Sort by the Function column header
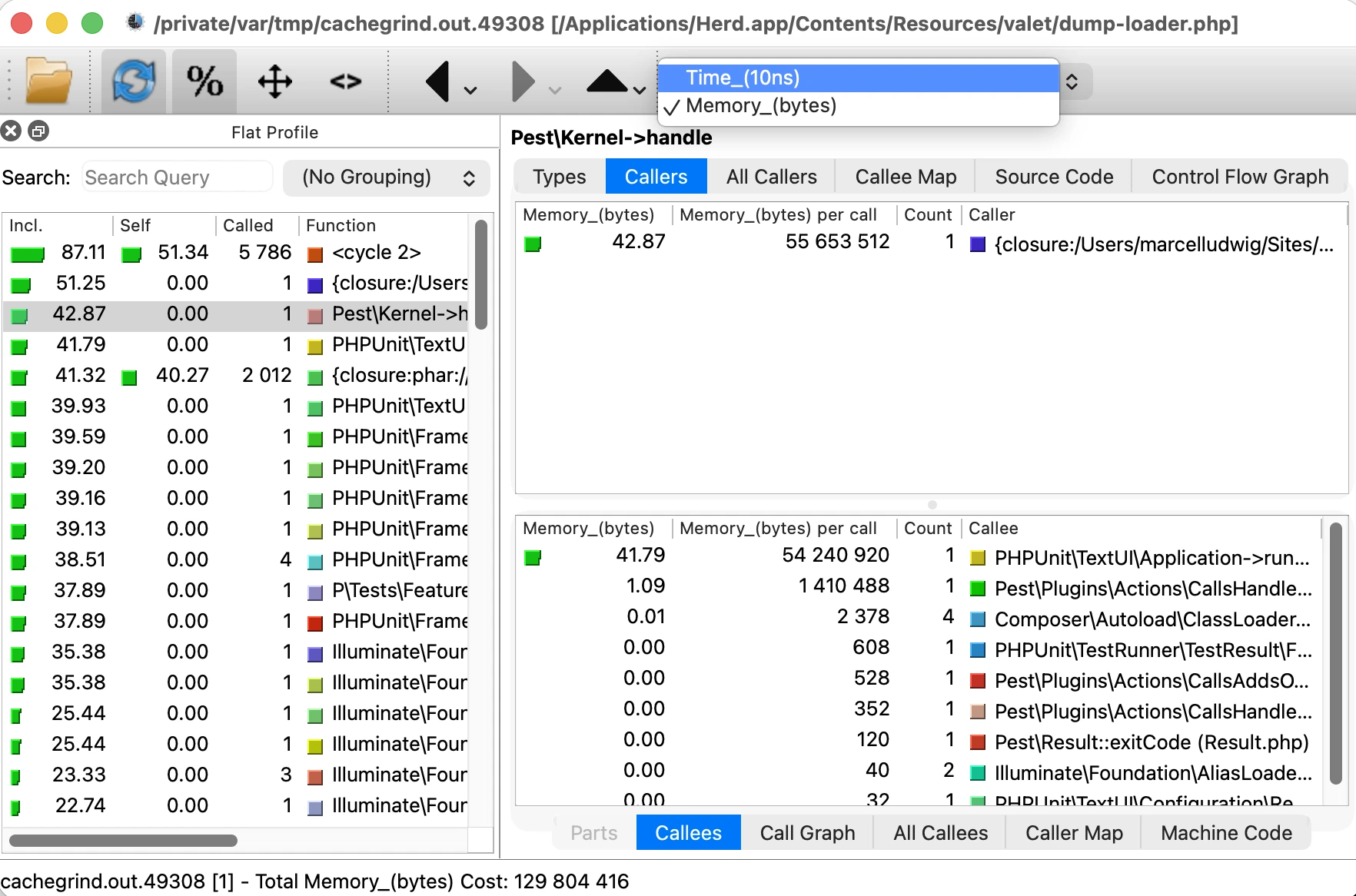Viewport: 1356px width, 896px height. click(384, 225)
